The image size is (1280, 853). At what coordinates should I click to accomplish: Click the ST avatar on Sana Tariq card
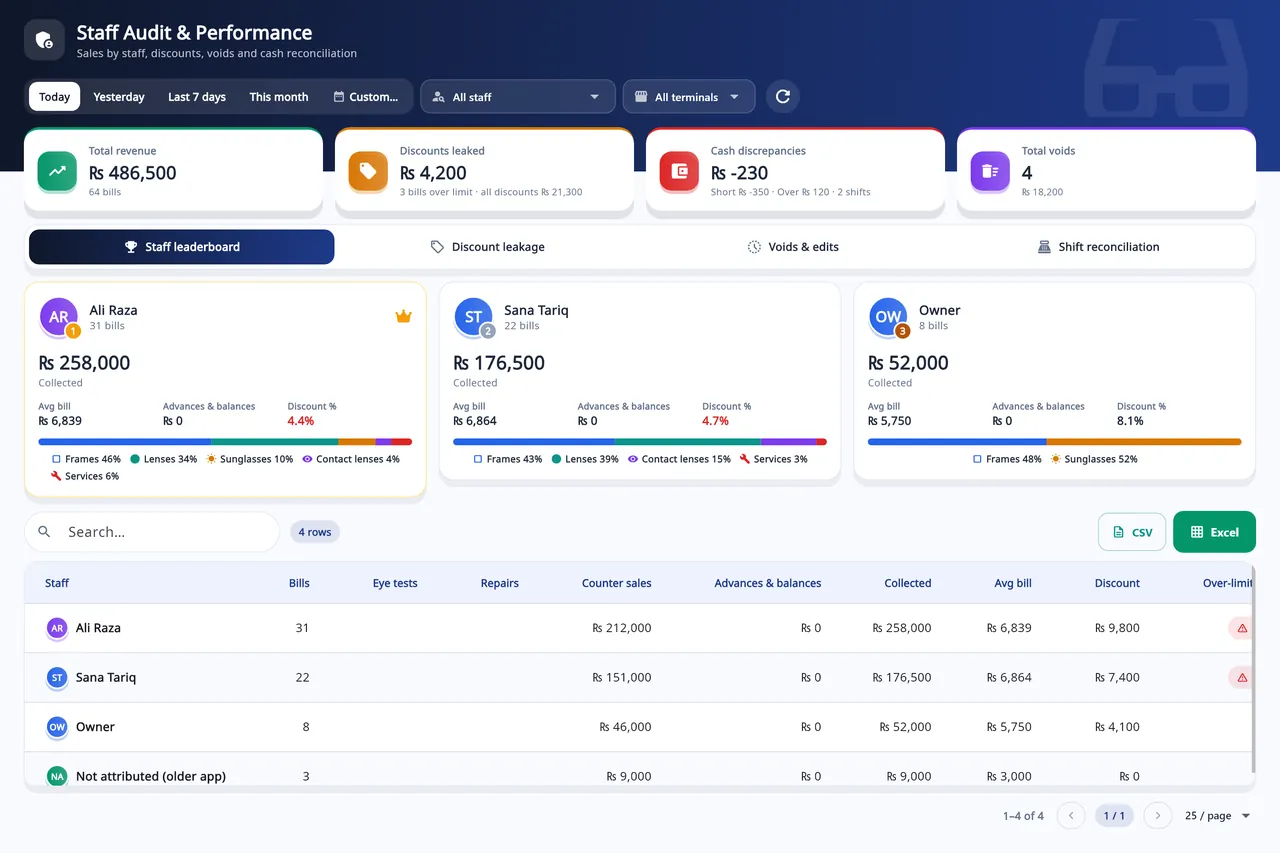pyautogui.click(x=473, y=316)
